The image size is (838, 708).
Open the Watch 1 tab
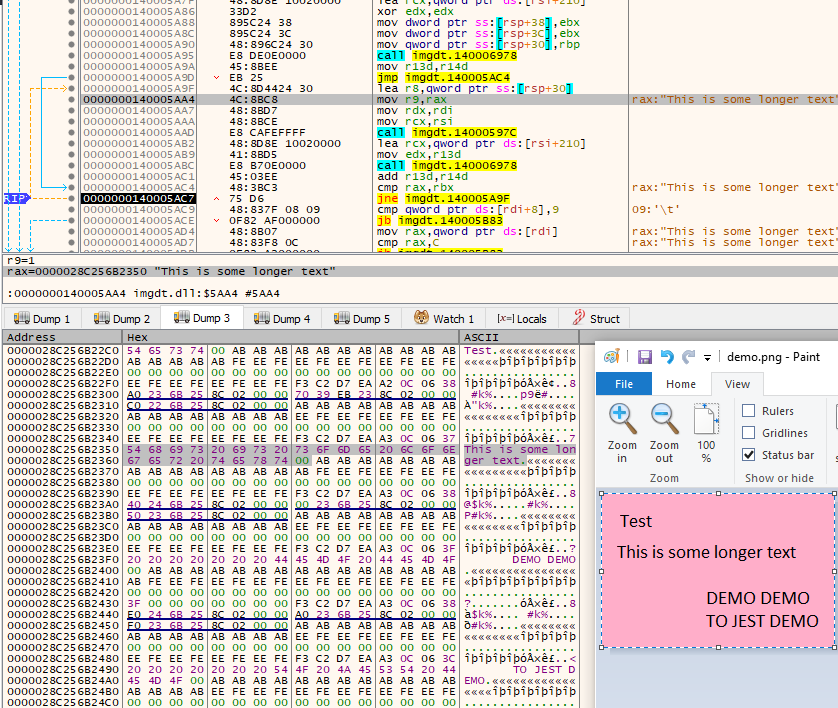(x=444, y=318)
